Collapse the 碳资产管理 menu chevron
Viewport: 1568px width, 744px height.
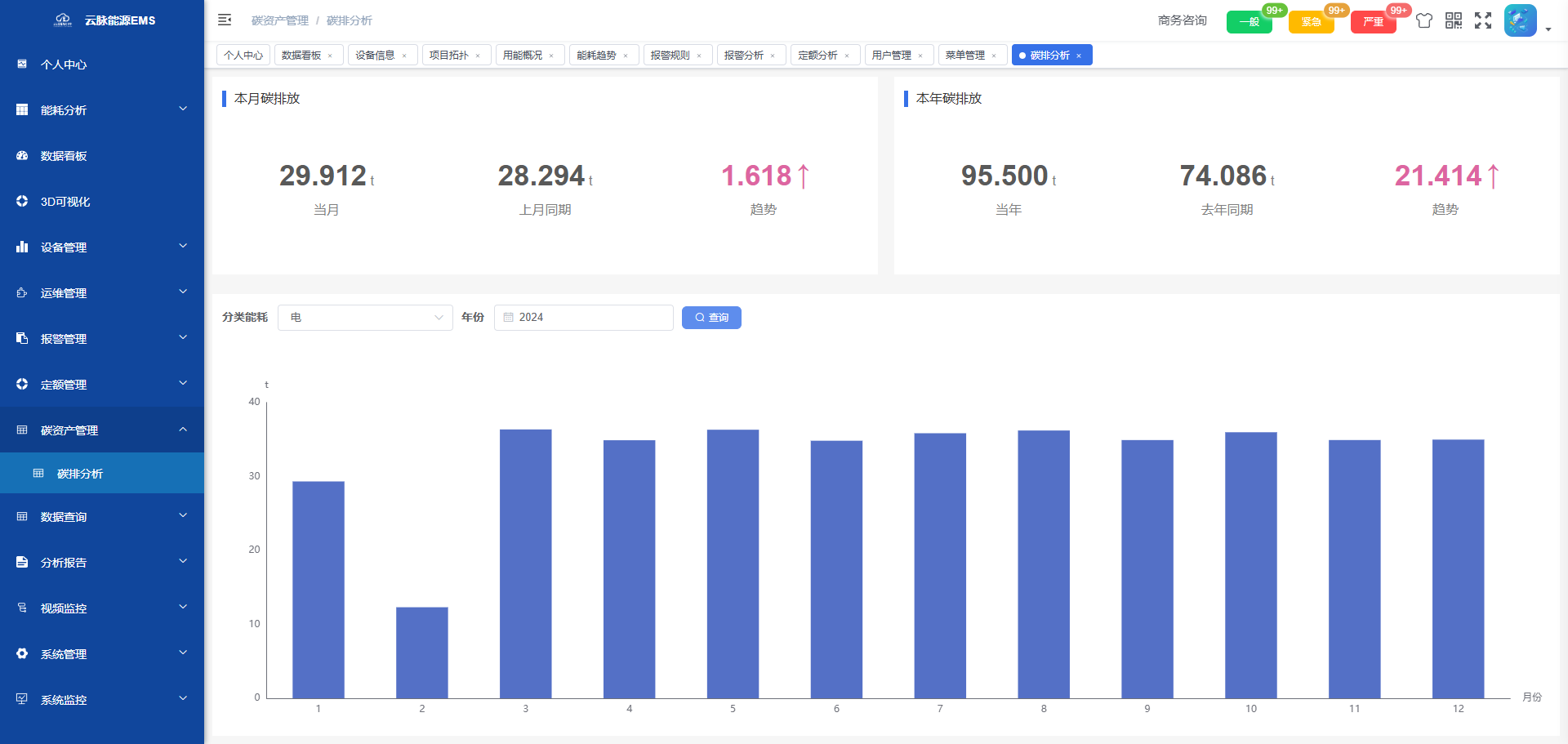(183, 429)
